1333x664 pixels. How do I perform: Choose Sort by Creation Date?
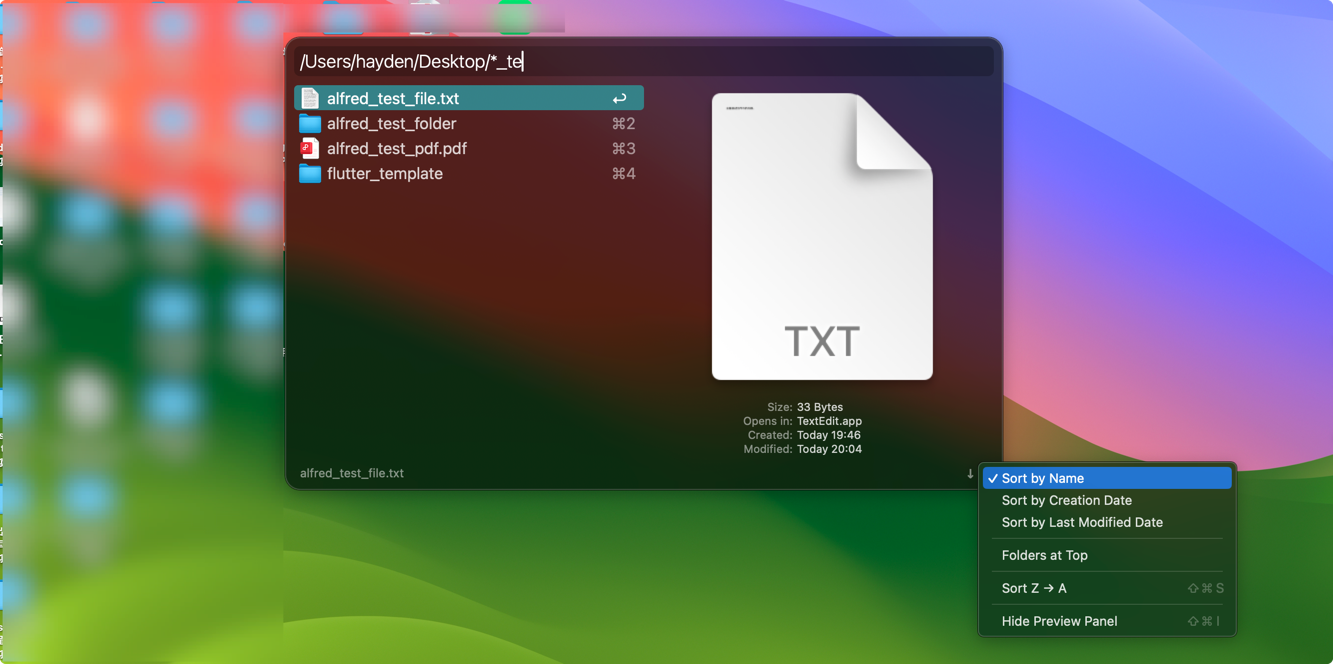click(x=1066, y=500)
